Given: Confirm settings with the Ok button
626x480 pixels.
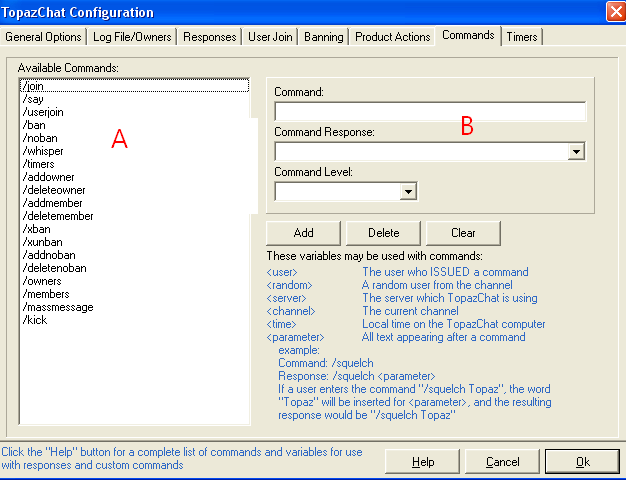Looking at the screenshot, I should pos(582,462).
